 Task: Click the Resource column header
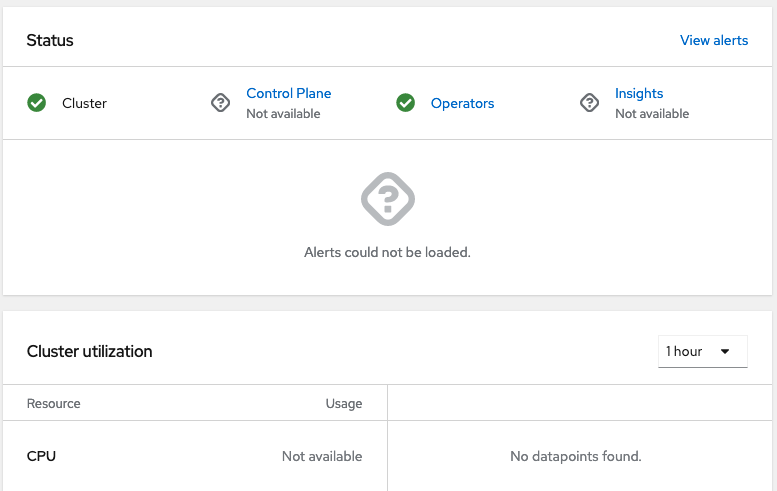point(54,403)
